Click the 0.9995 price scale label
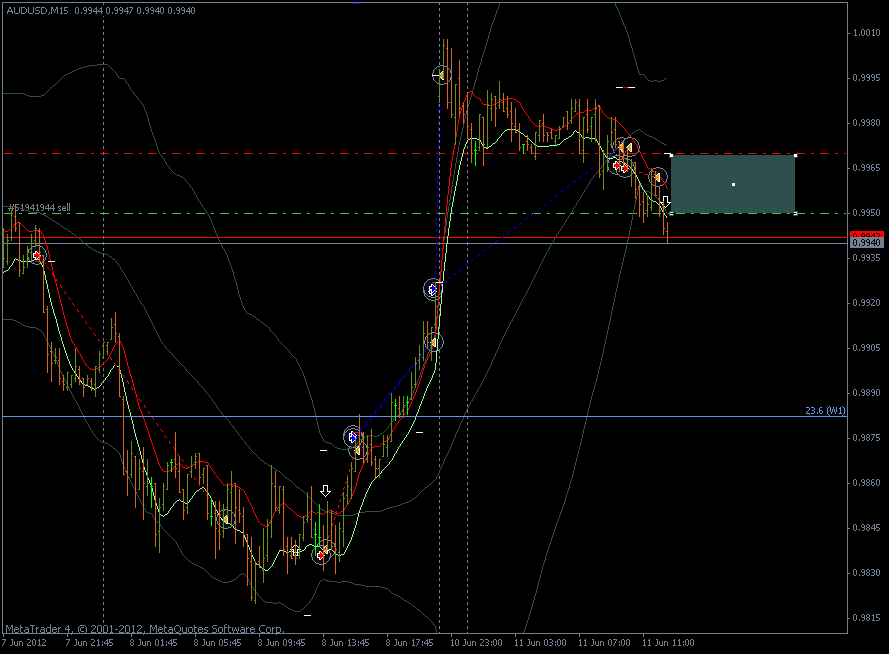The image size is (889, 654). [x=867, y=78]
